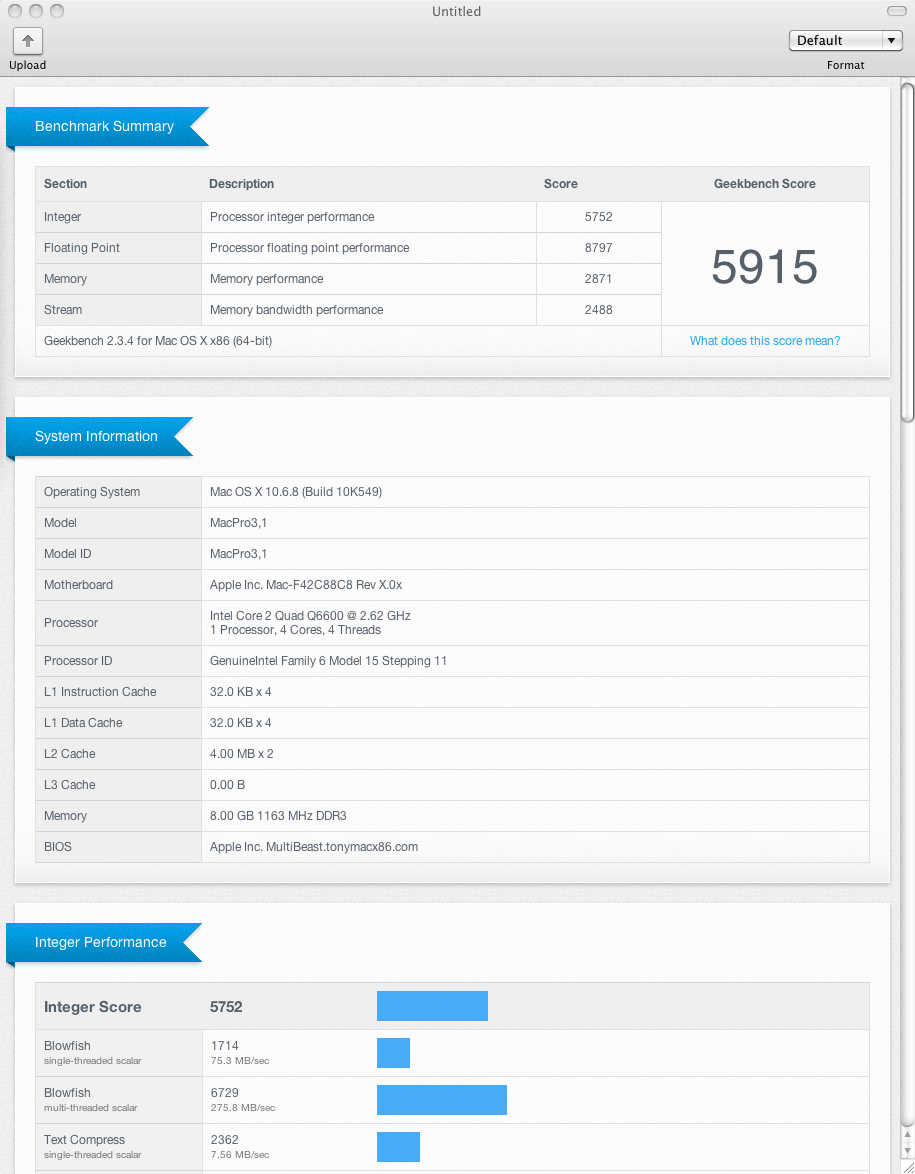Click the Benchmark Summary section banner
915x1174 pixels.
105,127
